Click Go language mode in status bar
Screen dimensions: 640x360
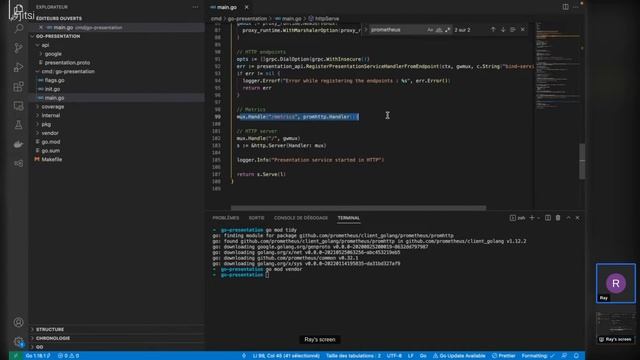point(423,356)
